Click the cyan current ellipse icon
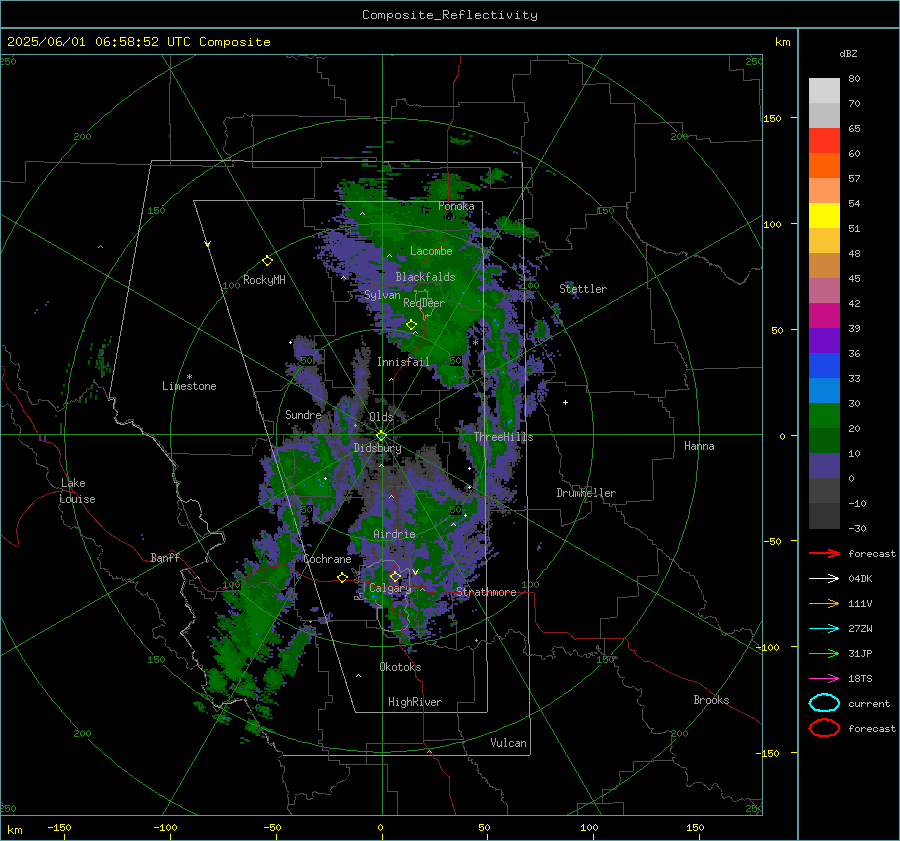 [x=824, y=703]
